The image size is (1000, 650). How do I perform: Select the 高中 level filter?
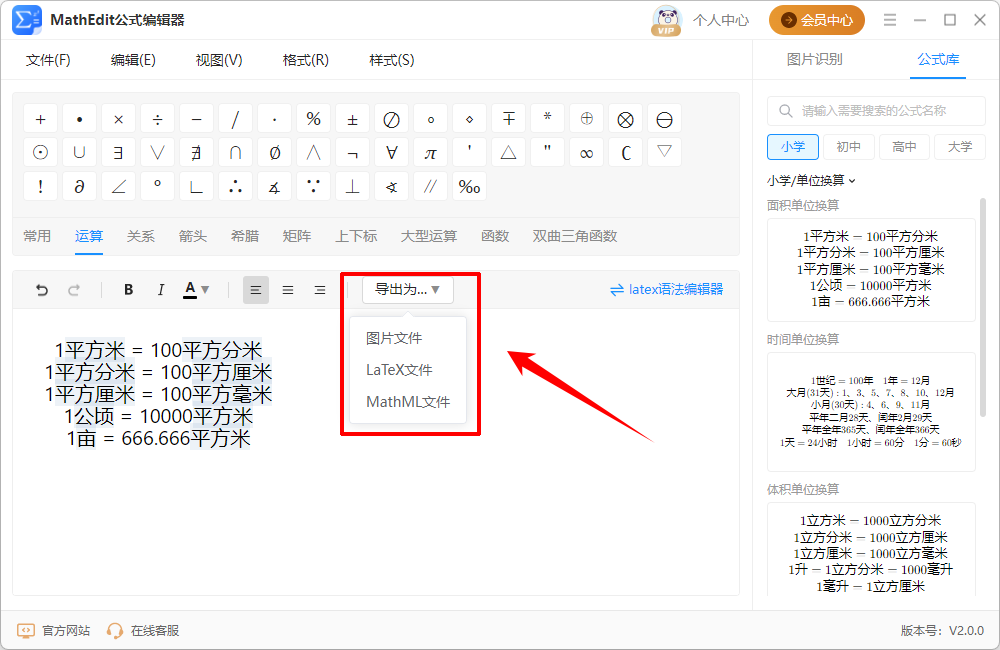tap(904, 147)
